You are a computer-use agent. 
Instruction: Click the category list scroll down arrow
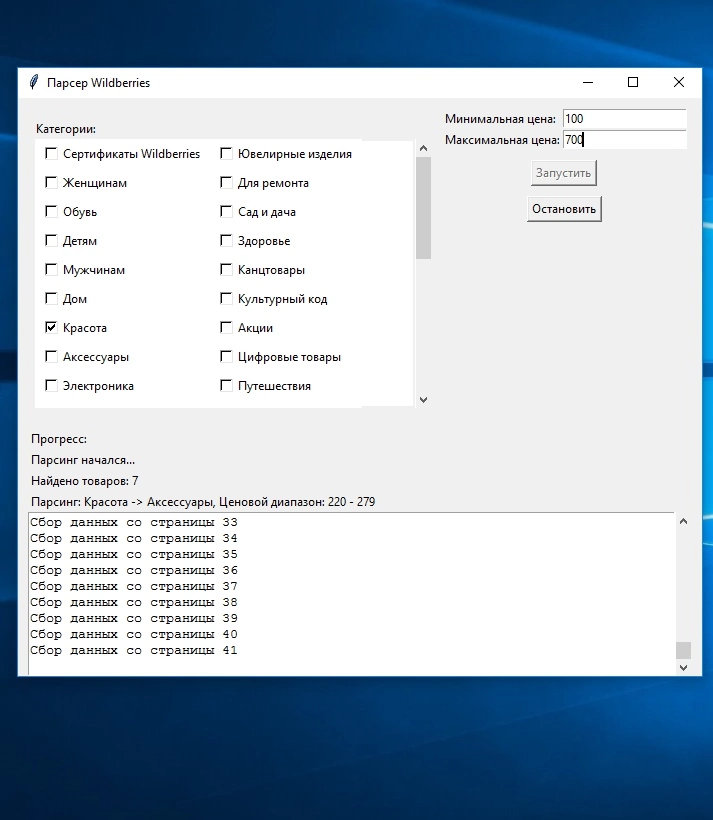point(423,399)
